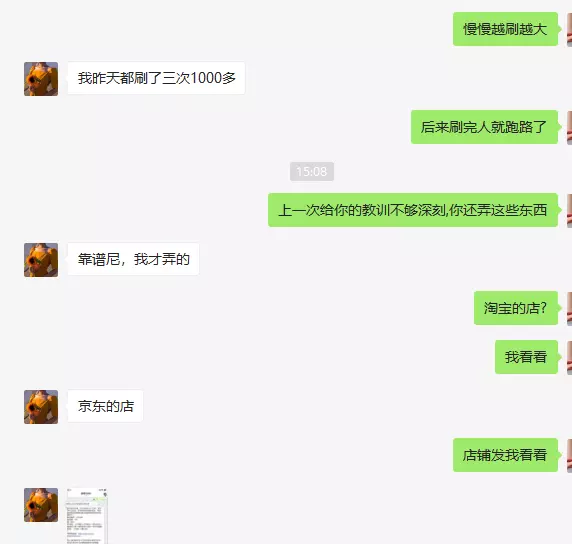Click contact avatar beside 京东的店 message

tap(41, 407)
